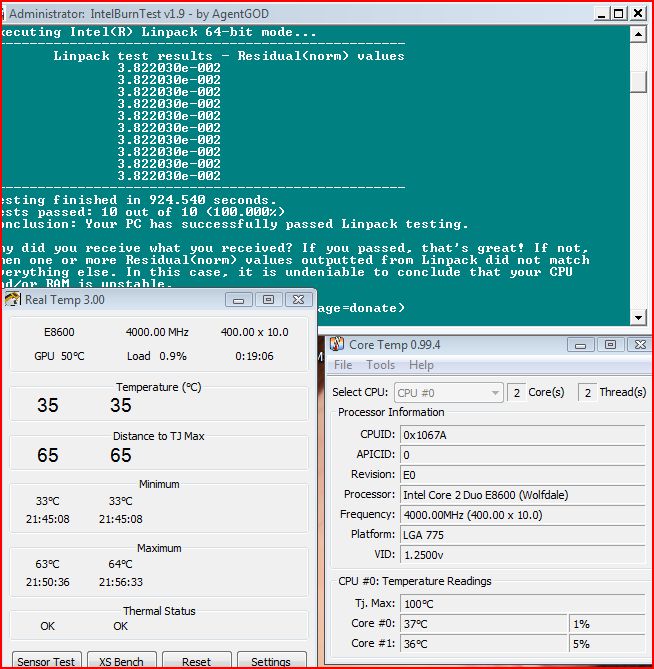The height and width of the screenshot is (669, 654).
Task: Click GPU 50°C reading in Real Temp
Action: pos(59,356)
